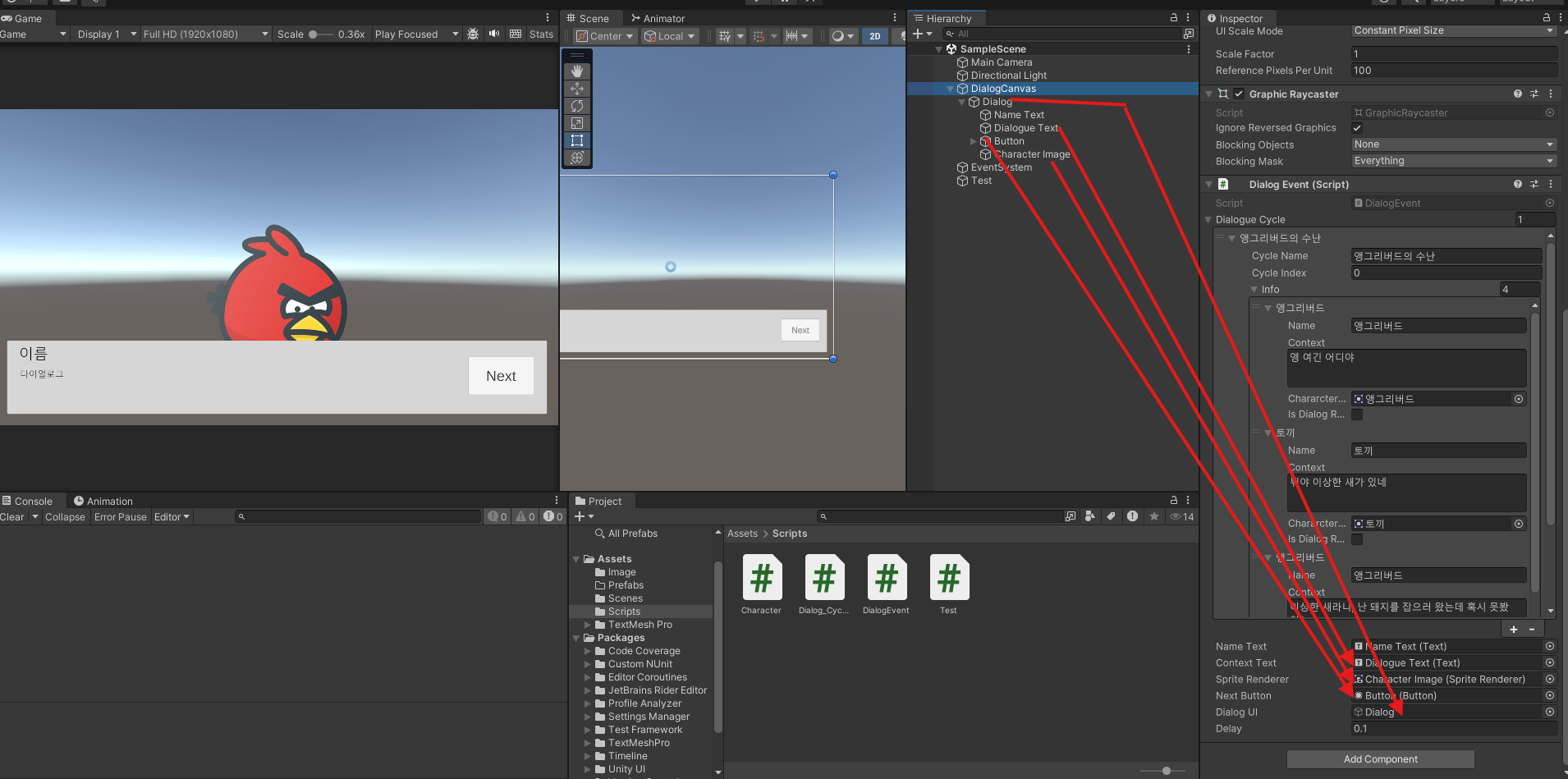
Task: Select the Project tab
Action: [598, 501]
